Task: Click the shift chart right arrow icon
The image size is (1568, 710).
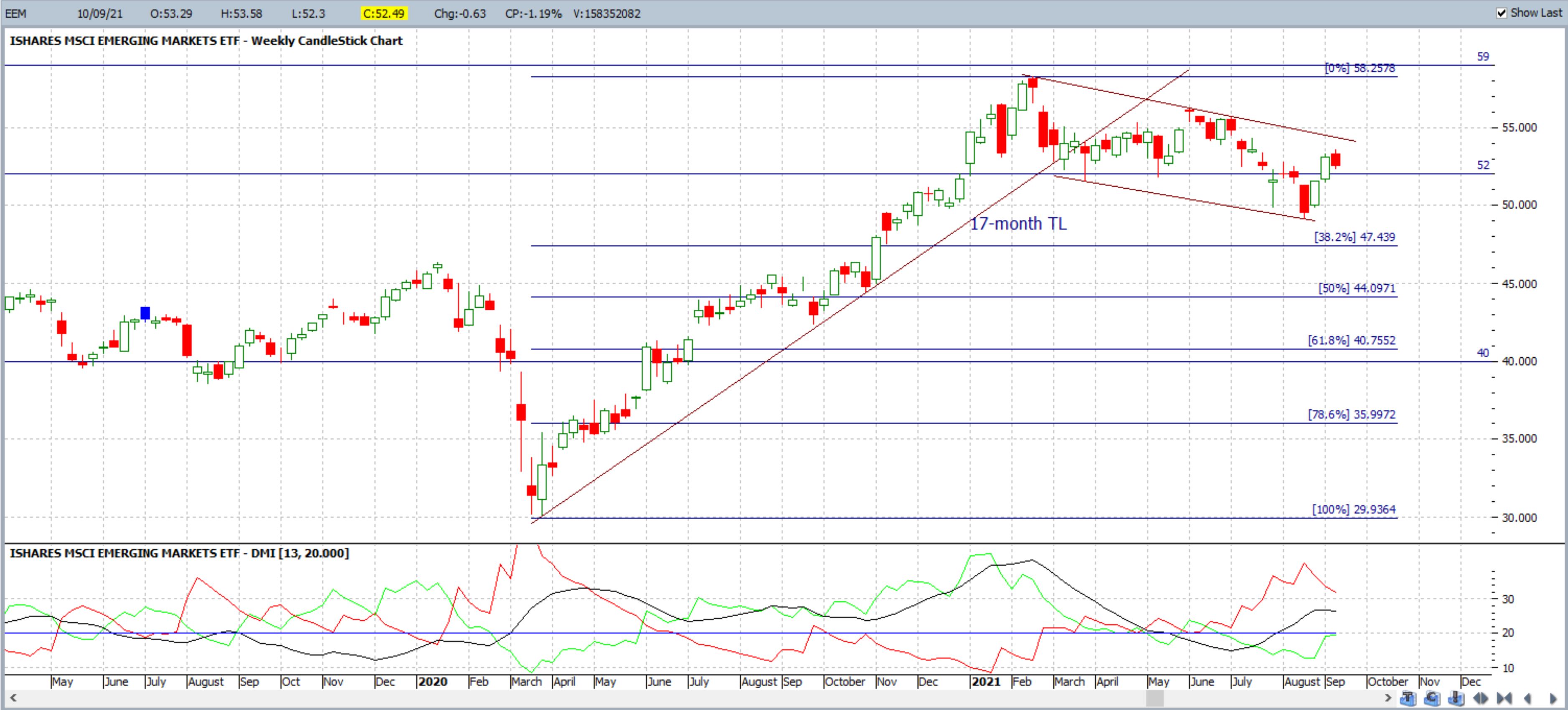Action: click(x=1553, y=698)
